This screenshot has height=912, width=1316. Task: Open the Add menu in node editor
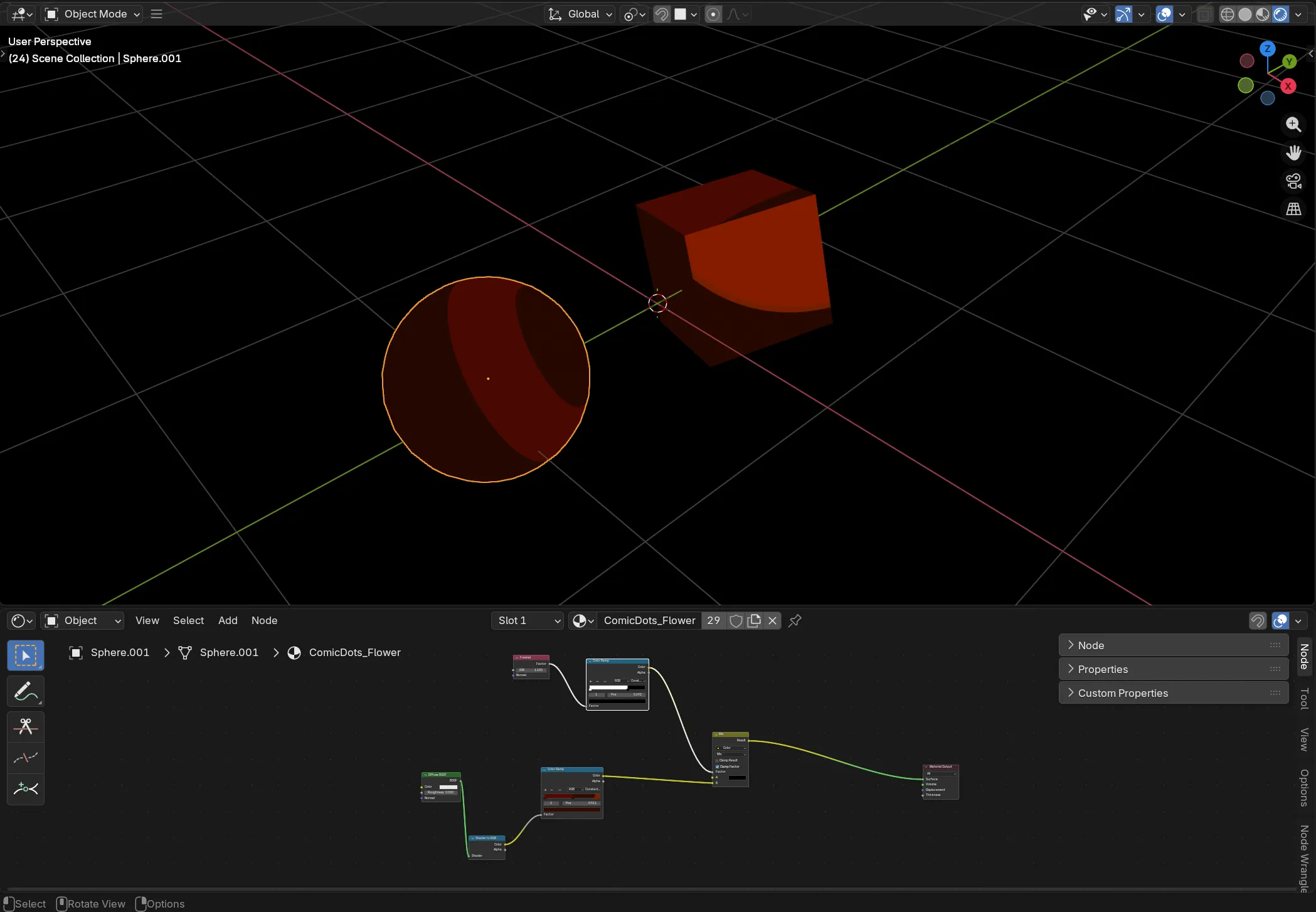pos(228,620)
